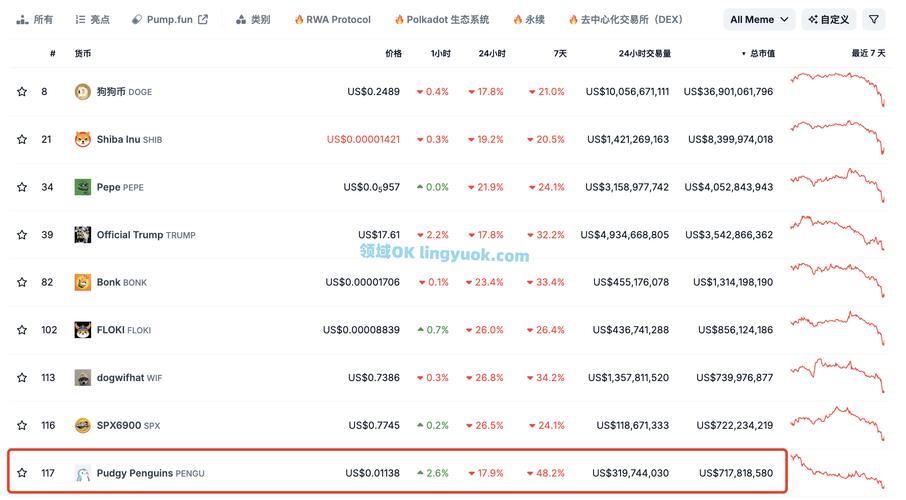Open the dogwifhat WIF coin page
The image size is (906, 500).
pos(129,377)
